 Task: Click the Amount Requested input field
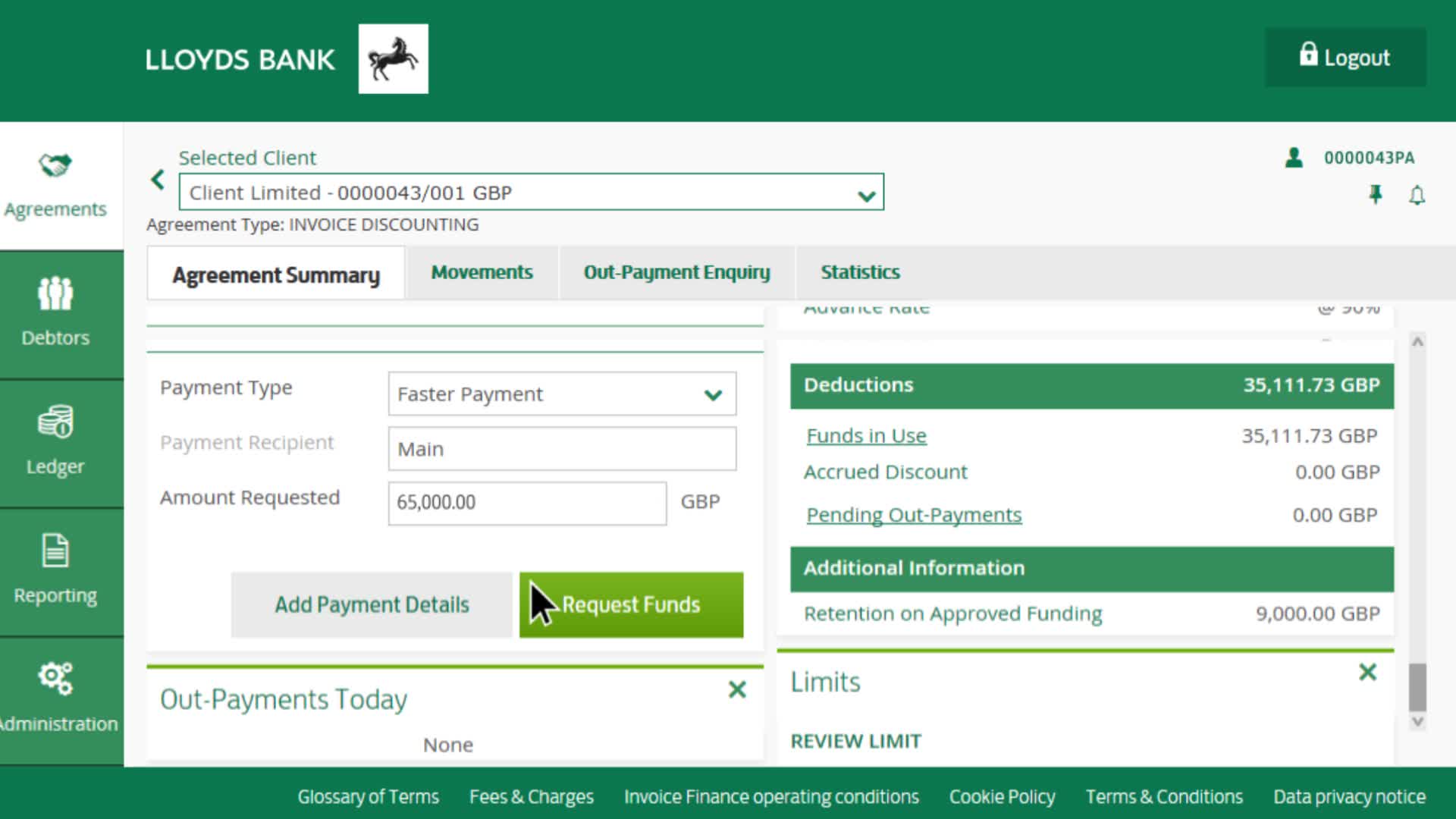527,503
